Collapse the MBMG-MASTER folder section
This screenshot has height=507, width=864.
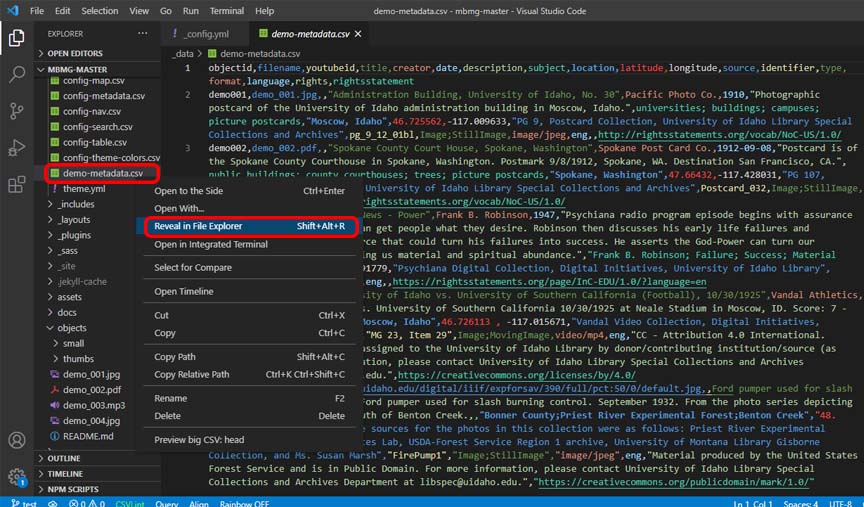(77, 69)
